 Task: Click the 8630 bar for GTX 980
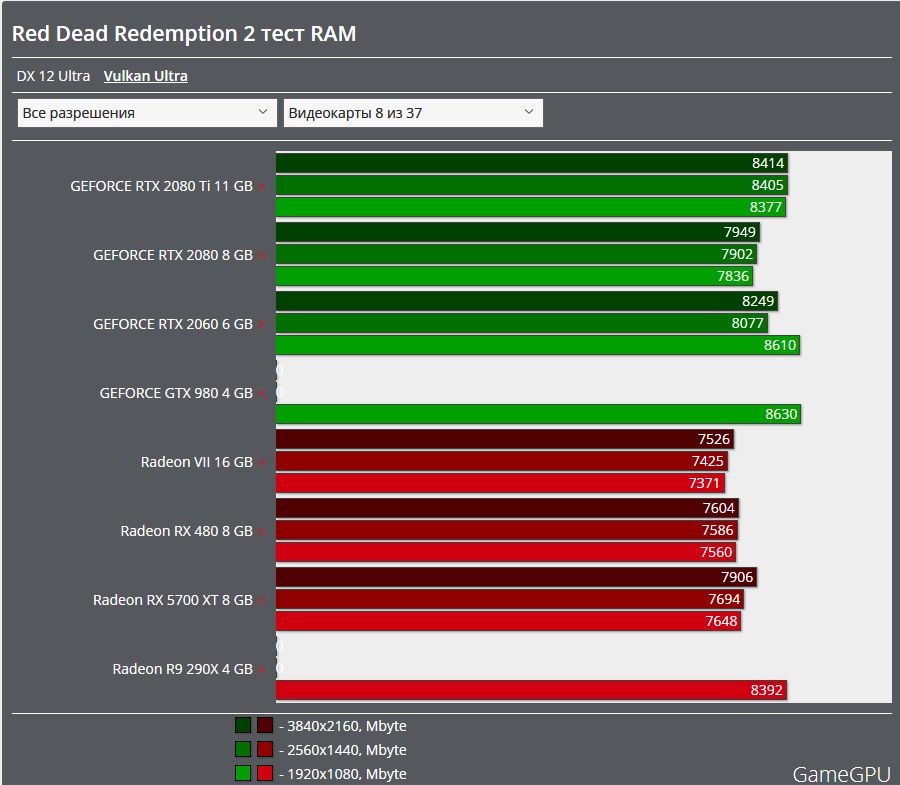538,414
